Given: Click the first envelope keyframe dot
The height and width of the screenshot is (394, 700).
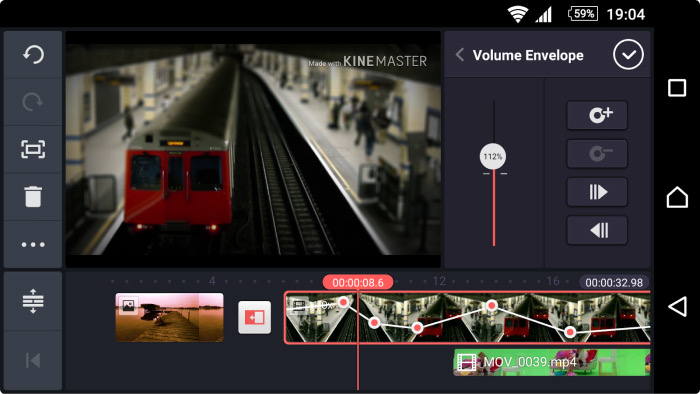Looking at the screenshot, I should pyautogui.click(x=343, y=303).
